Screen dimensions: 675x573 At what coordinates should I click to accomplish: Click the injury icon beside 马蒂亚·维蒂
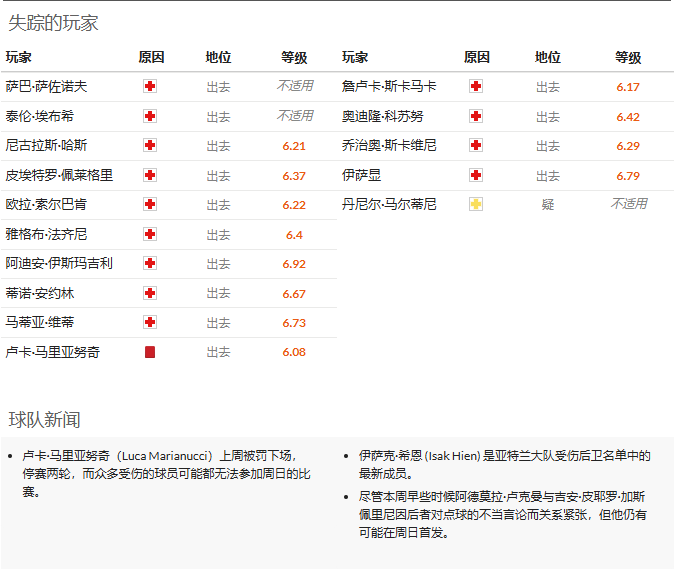(150, 323)
